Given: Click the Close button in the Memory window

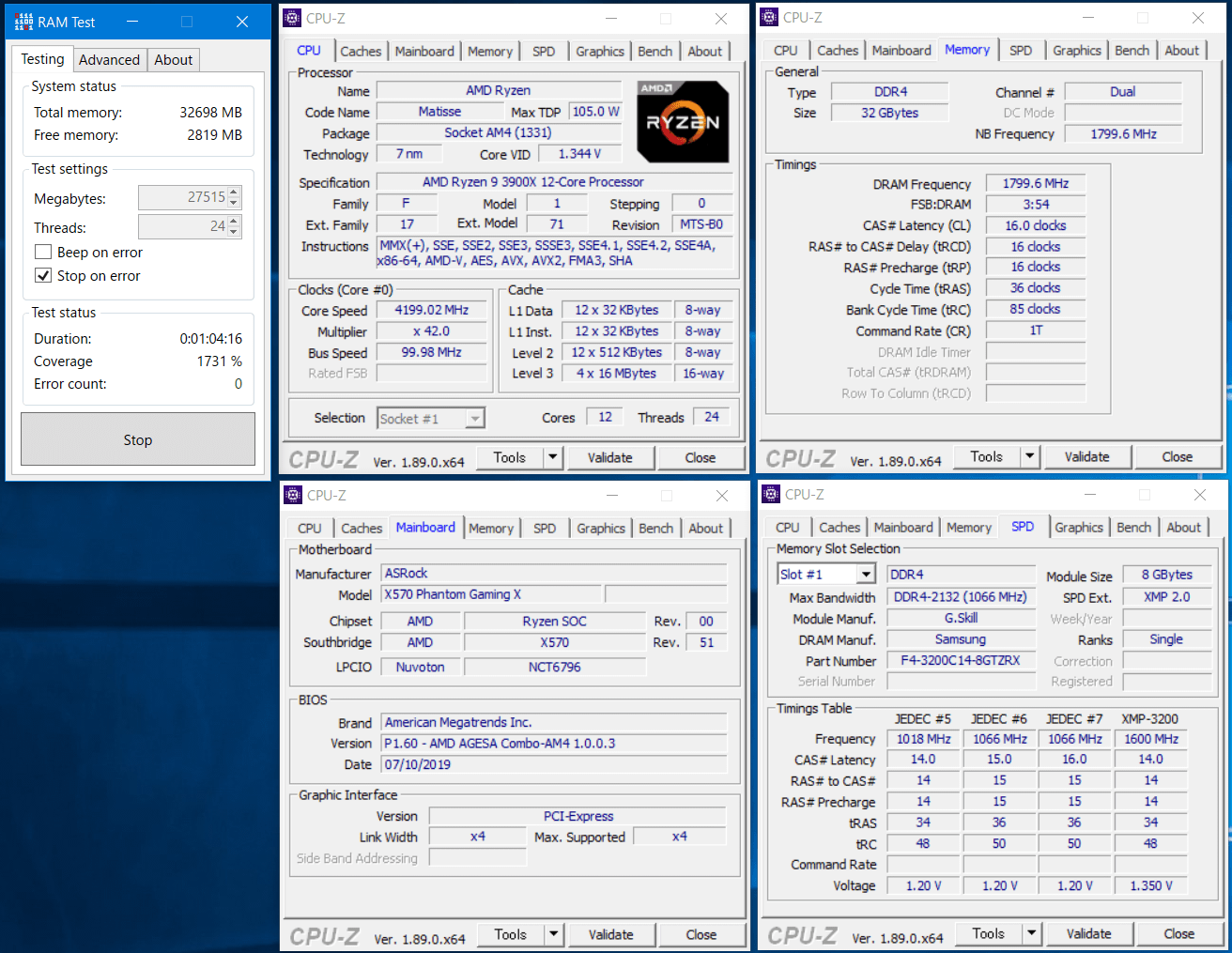Looking at the screenshot, I should [1177, 456].
